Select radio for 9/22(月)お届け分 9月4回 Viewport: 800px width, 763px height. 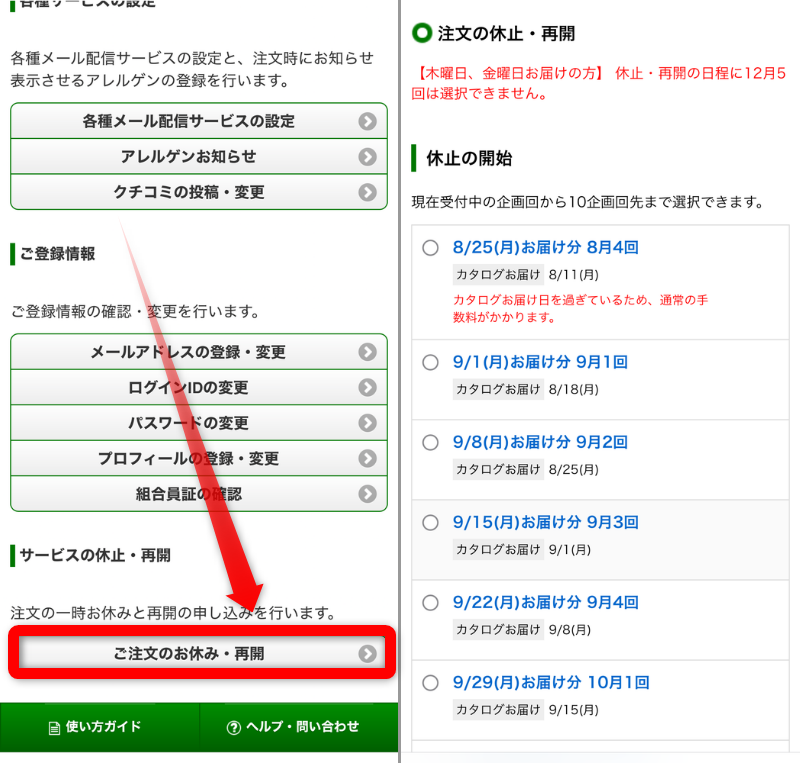click(430, 603)
